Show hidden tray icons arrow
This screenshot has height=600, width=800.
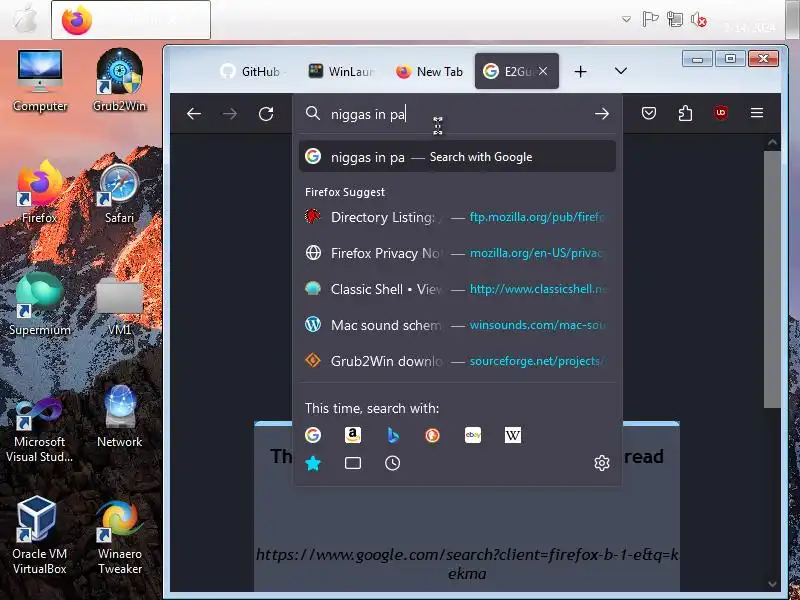(626, 20)
